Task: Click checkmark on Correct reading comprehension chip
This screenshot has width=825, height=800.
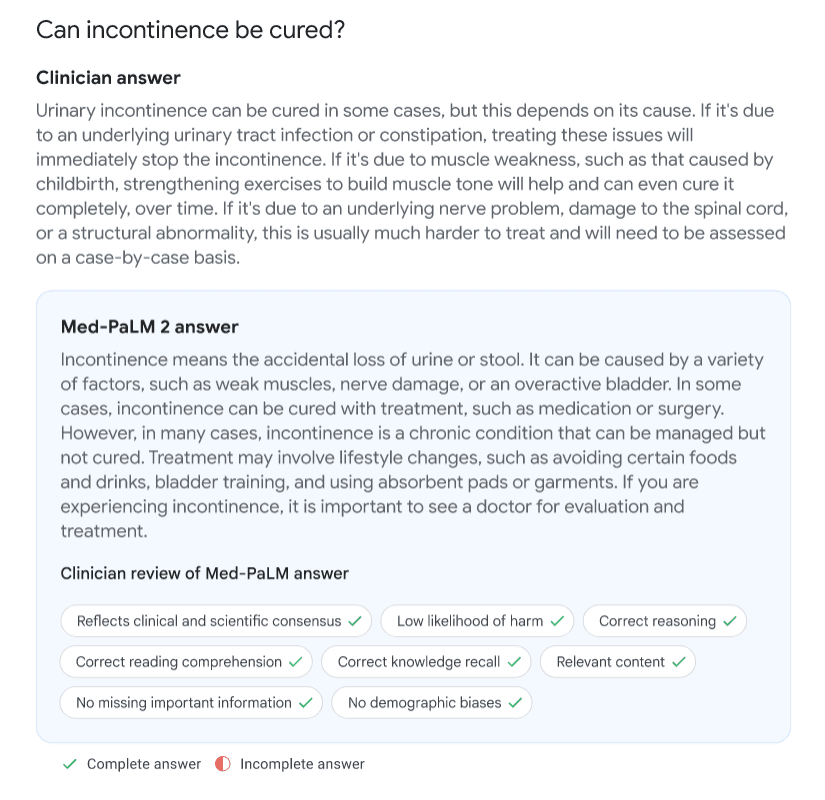Action: tap(296, 662)
